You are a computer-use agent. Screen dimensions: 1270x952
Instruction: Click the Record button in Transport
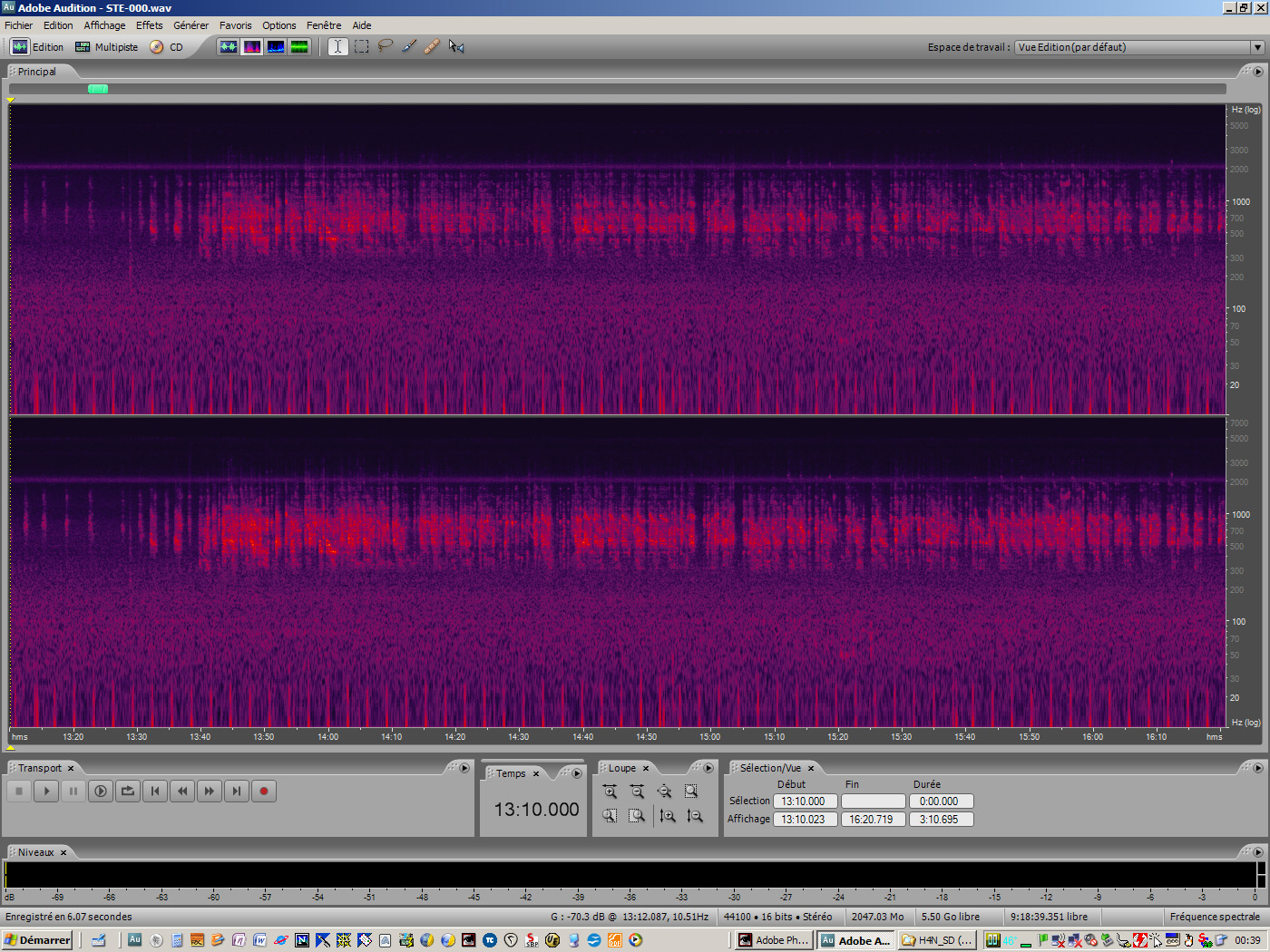pyautogui.click(x=264, y=792)
